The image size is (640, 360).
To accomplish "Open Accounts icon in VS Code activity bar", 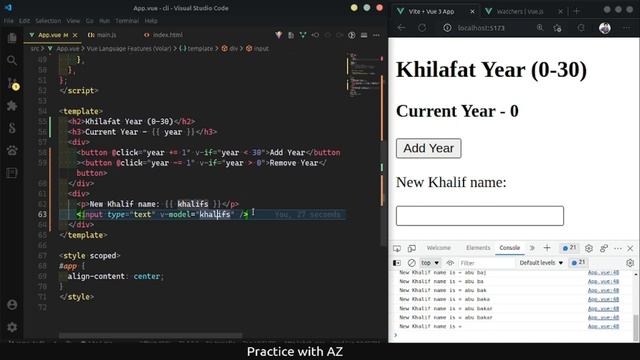I will click(12, 305).
